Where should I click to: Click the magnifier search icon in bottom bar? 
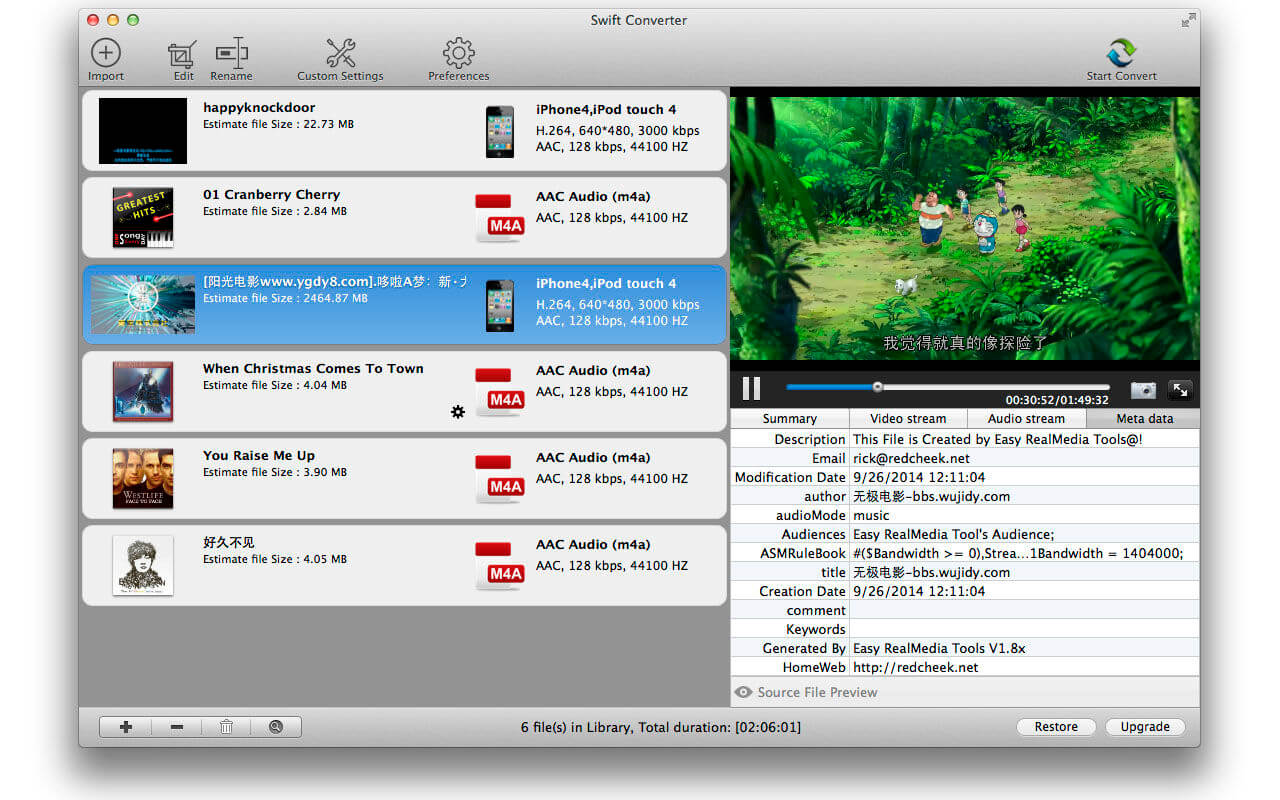[x=276, y=727]
